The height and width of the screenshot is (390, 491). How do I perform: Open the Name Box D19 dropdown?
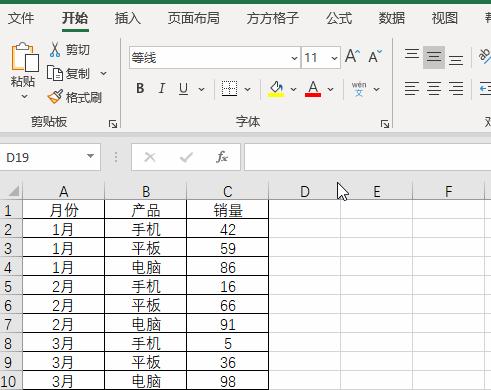tap(90, 156)
